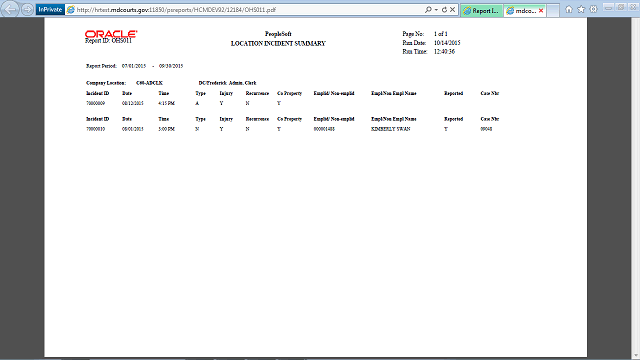Viewport: 640px width, 360px height.
Task: Open the address bar autocomplete dropdown arrow
Action: [436, 9]
